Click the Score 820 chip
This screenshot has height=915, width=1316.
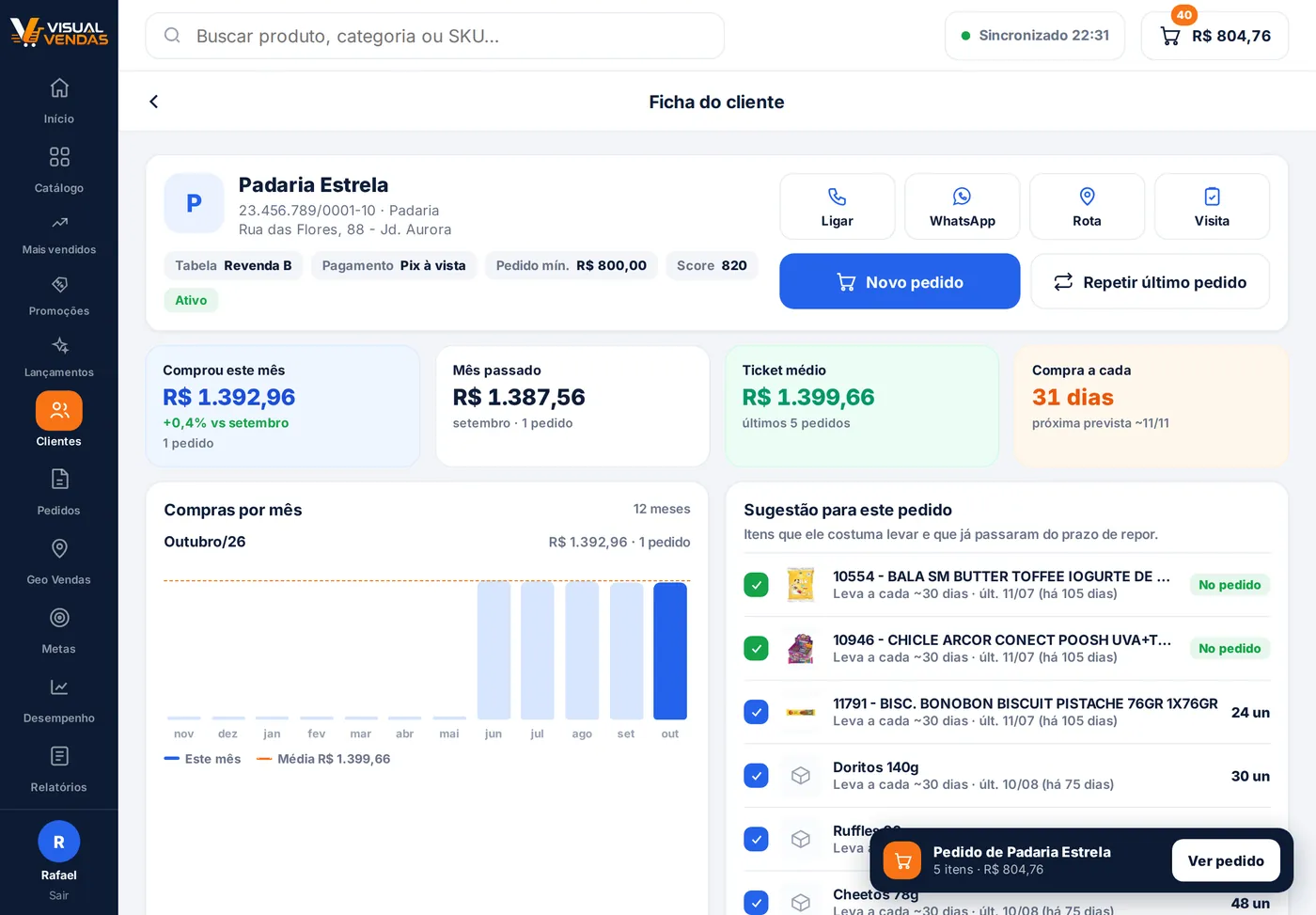[x=712, y=265]
